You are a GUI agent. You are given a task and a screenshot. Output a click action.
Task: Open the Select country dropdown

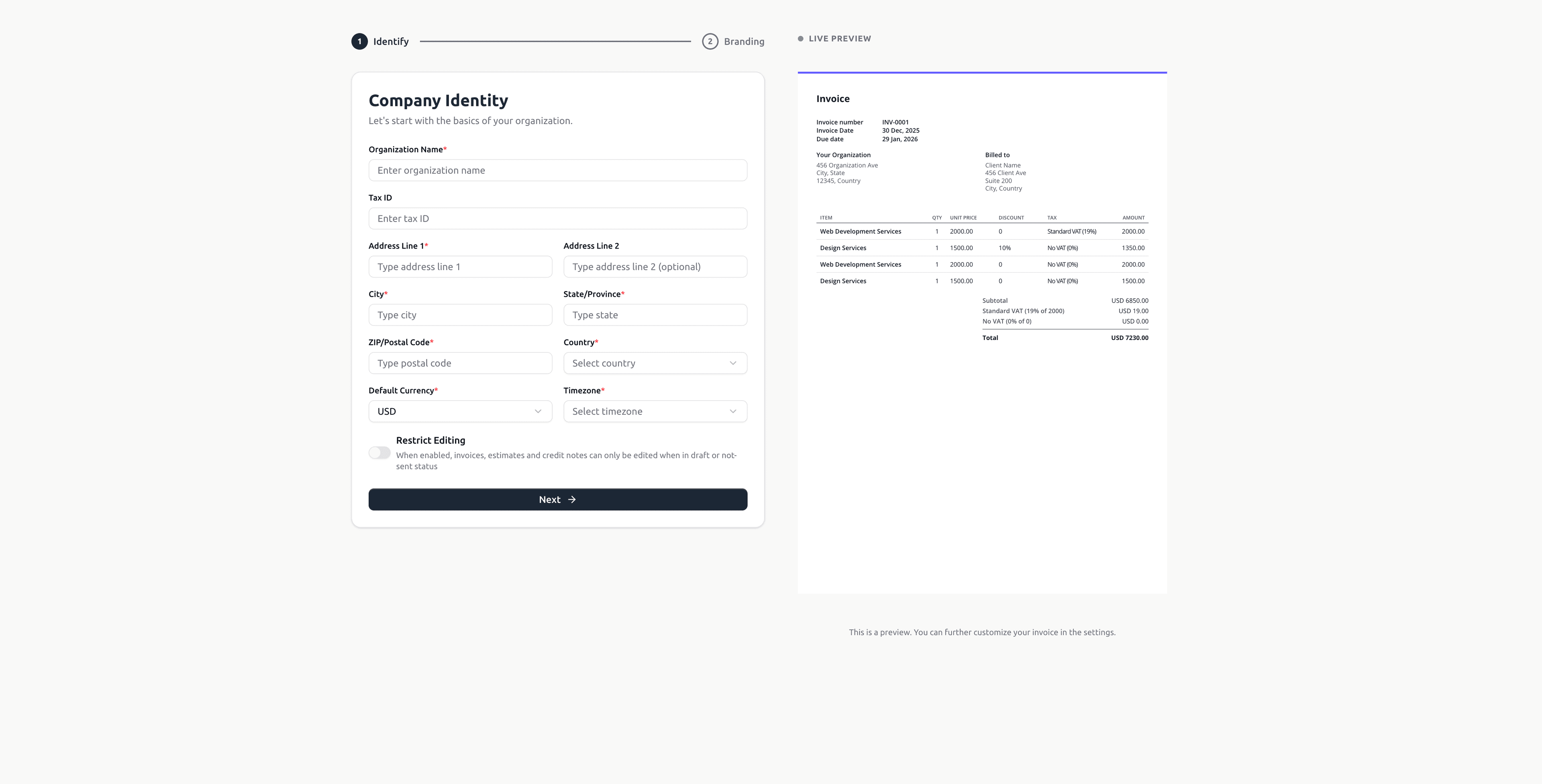[655, 363]
